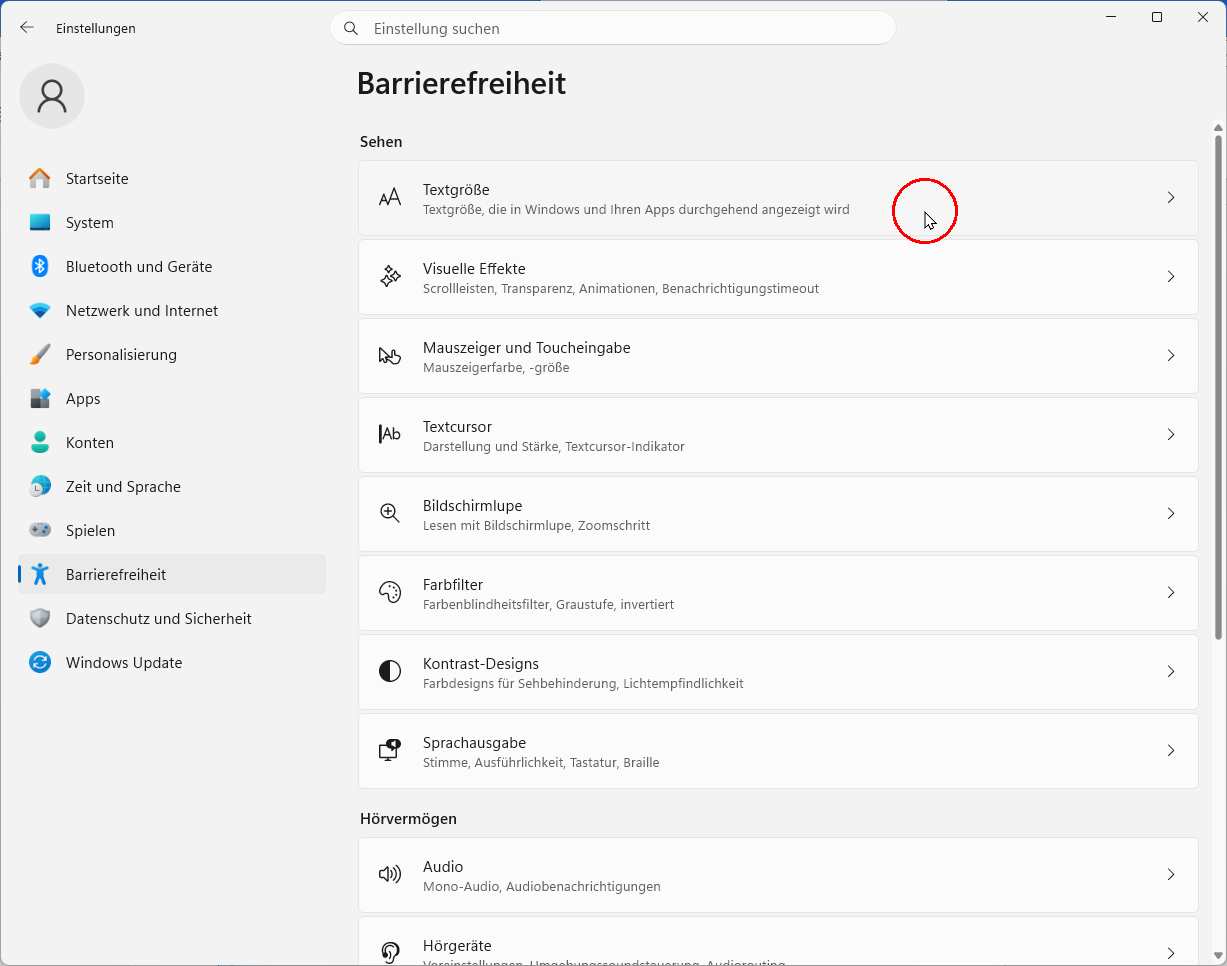
Task: Click the Personalisierung paintbrush icon
Action: [40, 355]
